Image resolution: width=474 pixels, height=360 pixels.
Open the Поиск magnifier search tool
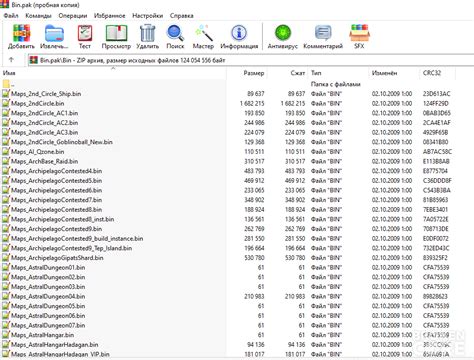[x=175, y=33]
